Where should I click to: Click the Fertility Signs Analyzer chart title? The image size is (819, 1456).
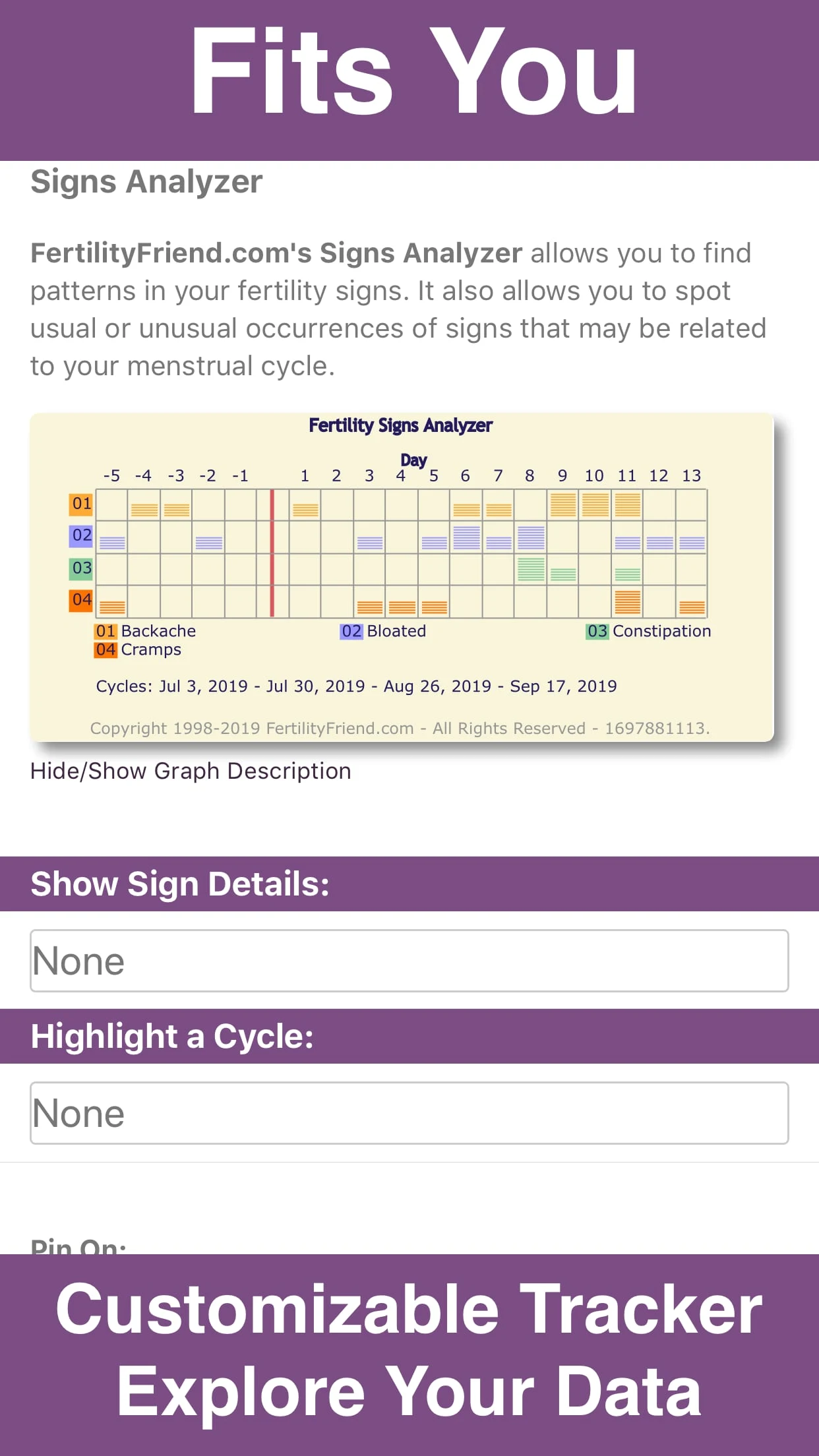(400, 425)
